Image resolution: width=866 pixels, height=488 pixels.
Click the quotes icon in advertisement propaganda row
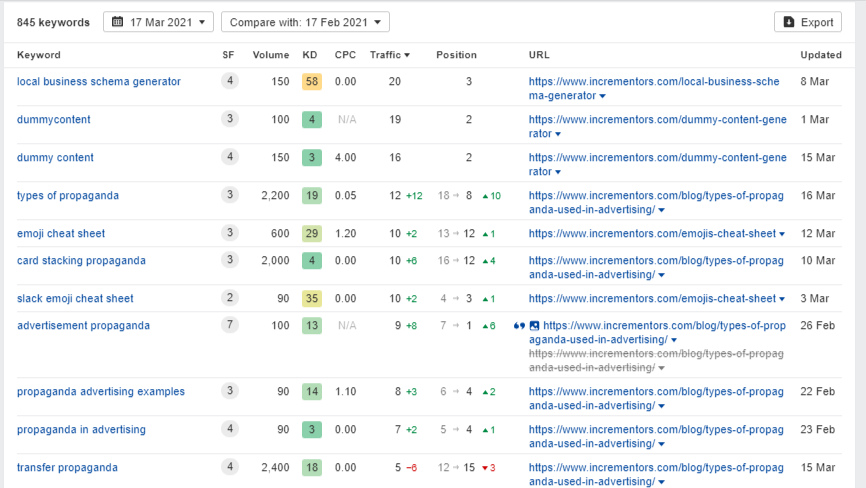click(519, 326)
